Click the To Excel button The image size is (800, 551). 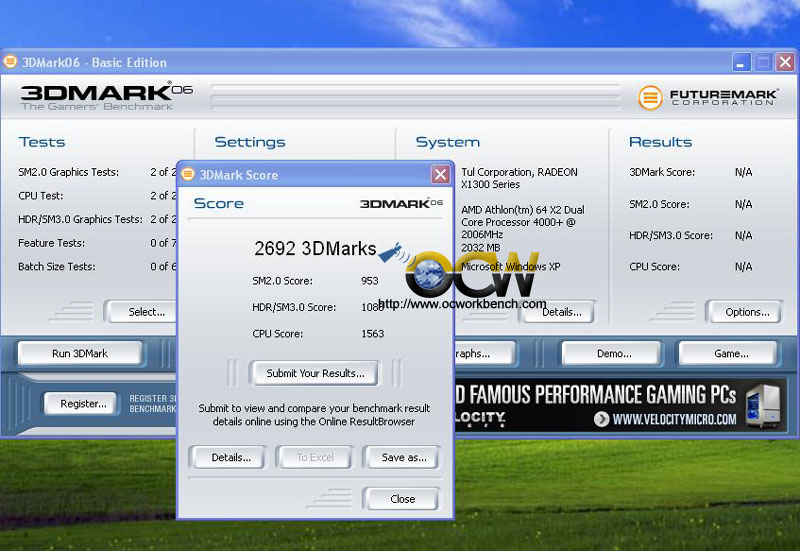(x=315, y=457)
